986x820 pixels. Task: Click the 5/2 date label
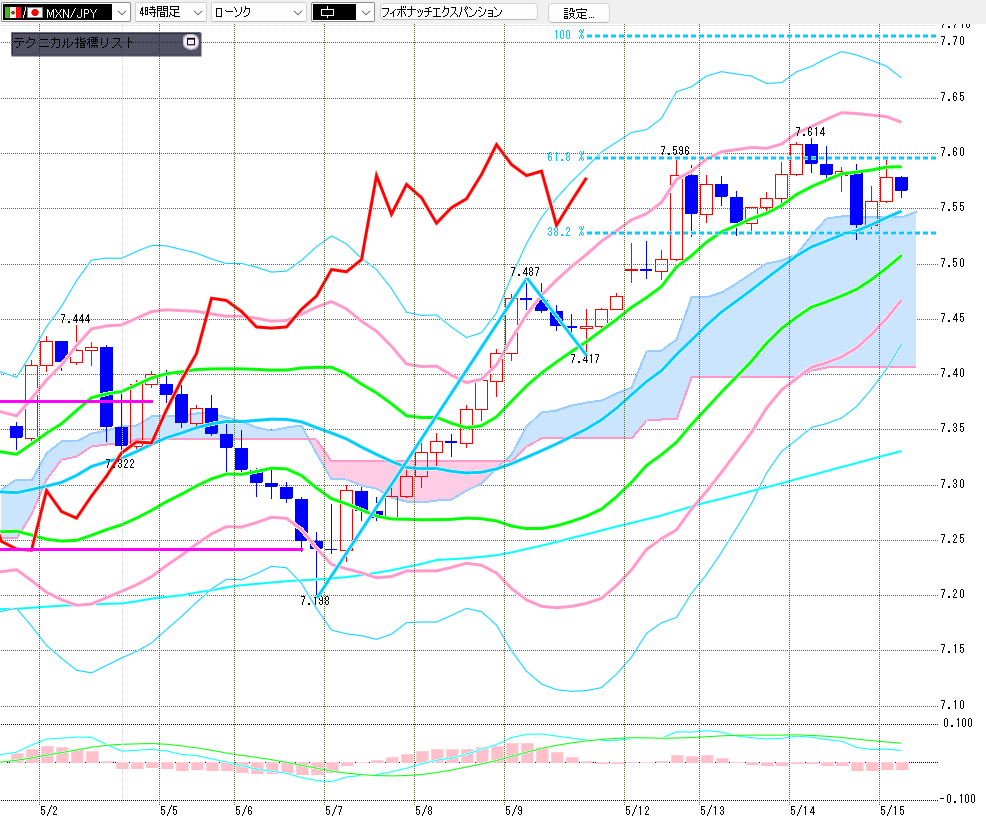click(x=48, y=811)
